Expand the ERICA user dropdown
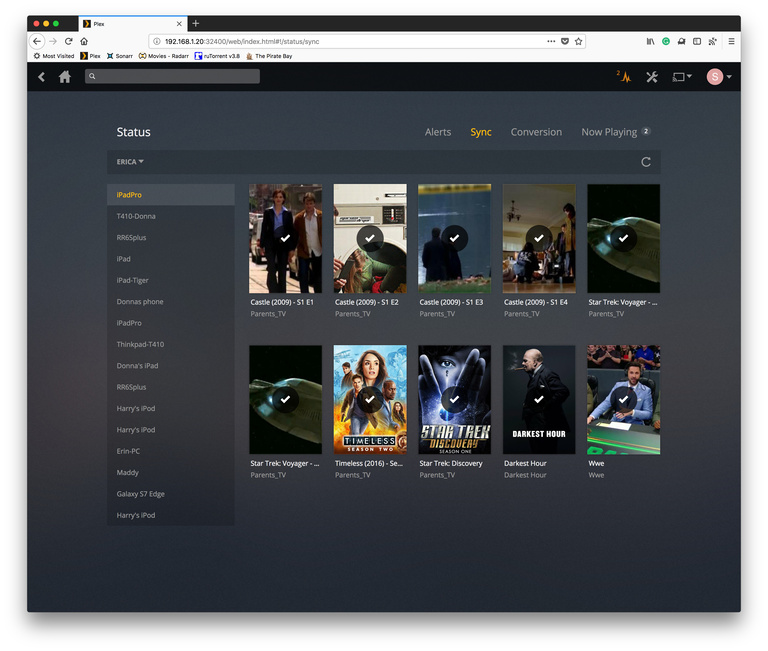Viewport: 768px width, 651px height. pos(130,162)
